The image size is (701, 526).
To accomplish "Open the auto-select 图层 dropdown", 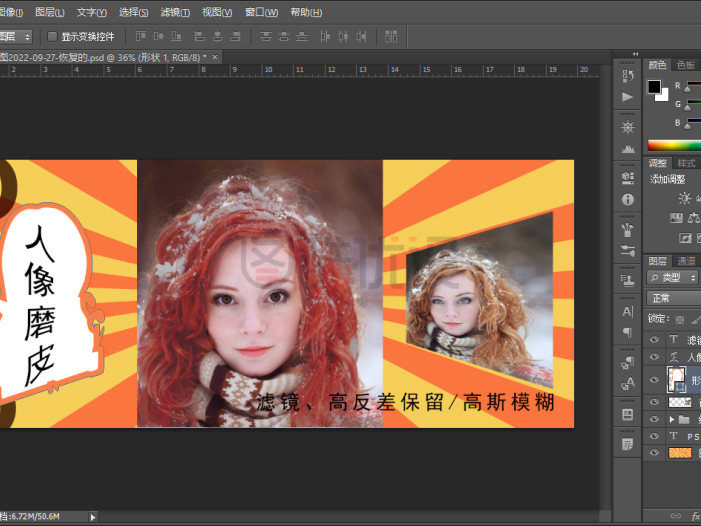I will 16,36.
